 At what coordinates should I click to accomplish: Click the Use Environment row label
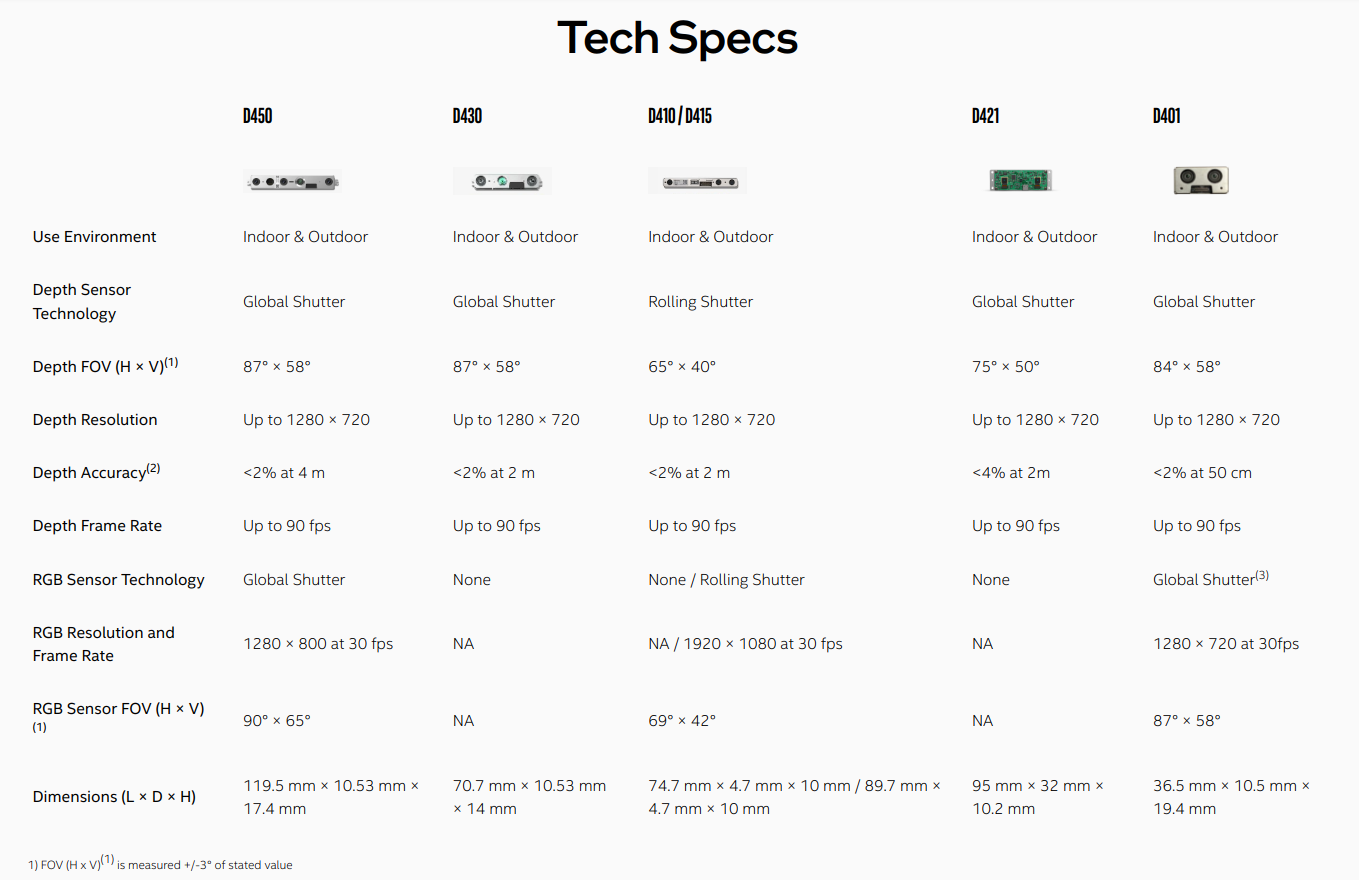coord(95,237)
